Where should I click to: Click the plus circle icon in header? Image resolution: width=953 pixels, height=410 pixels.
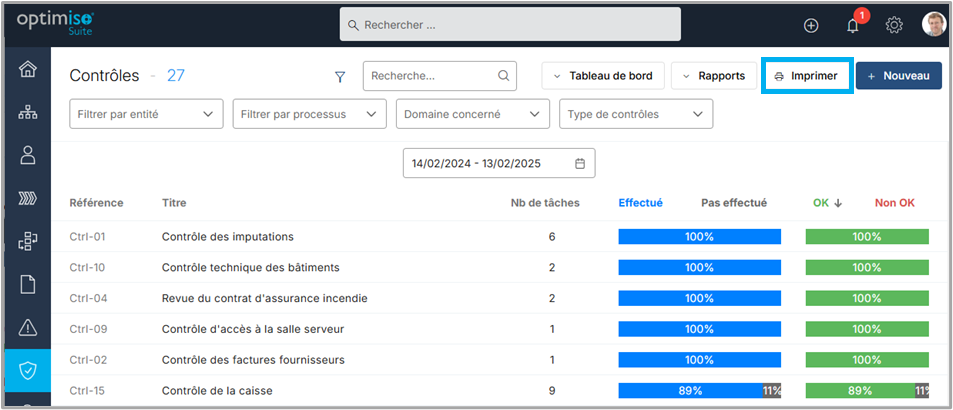coord(811,26)
